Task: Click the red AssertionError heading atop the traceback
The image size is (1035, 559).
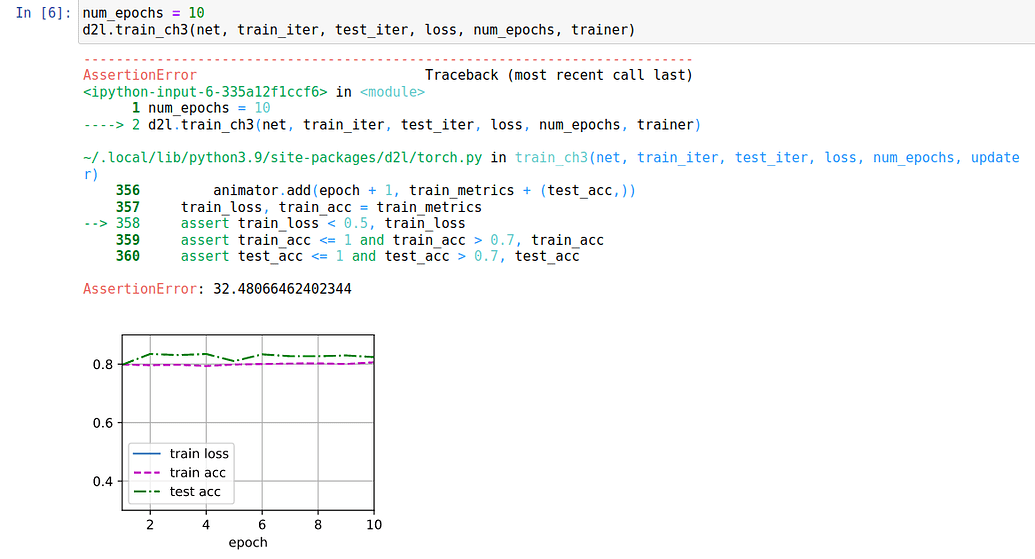Action: tap(140, 75)
